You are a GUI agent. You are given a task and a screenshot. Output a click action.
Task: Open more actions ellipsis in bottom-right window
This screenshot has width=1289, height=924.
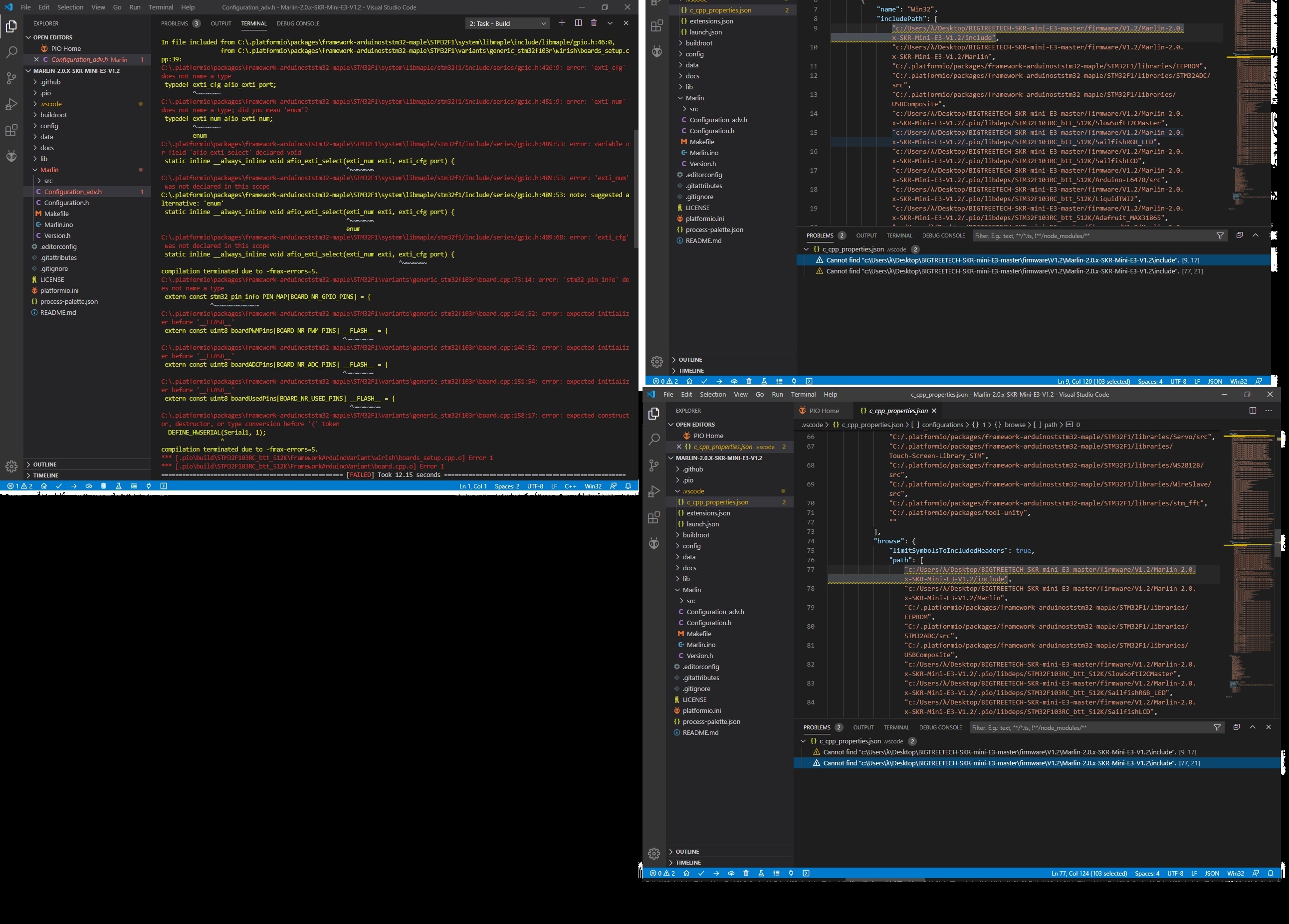point(1269,410)
